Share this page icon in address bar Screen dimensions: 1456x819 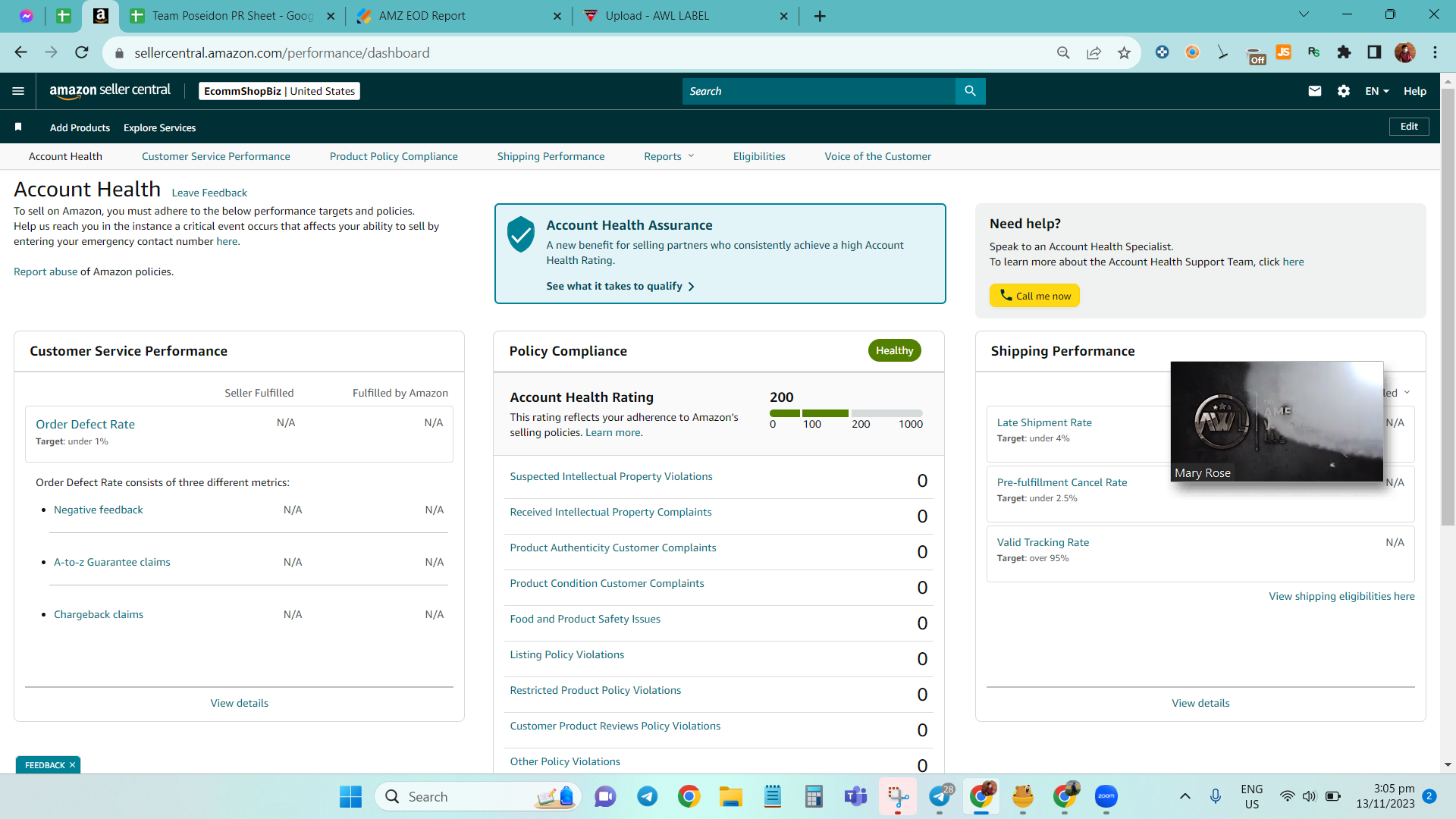coord(1094,52)
